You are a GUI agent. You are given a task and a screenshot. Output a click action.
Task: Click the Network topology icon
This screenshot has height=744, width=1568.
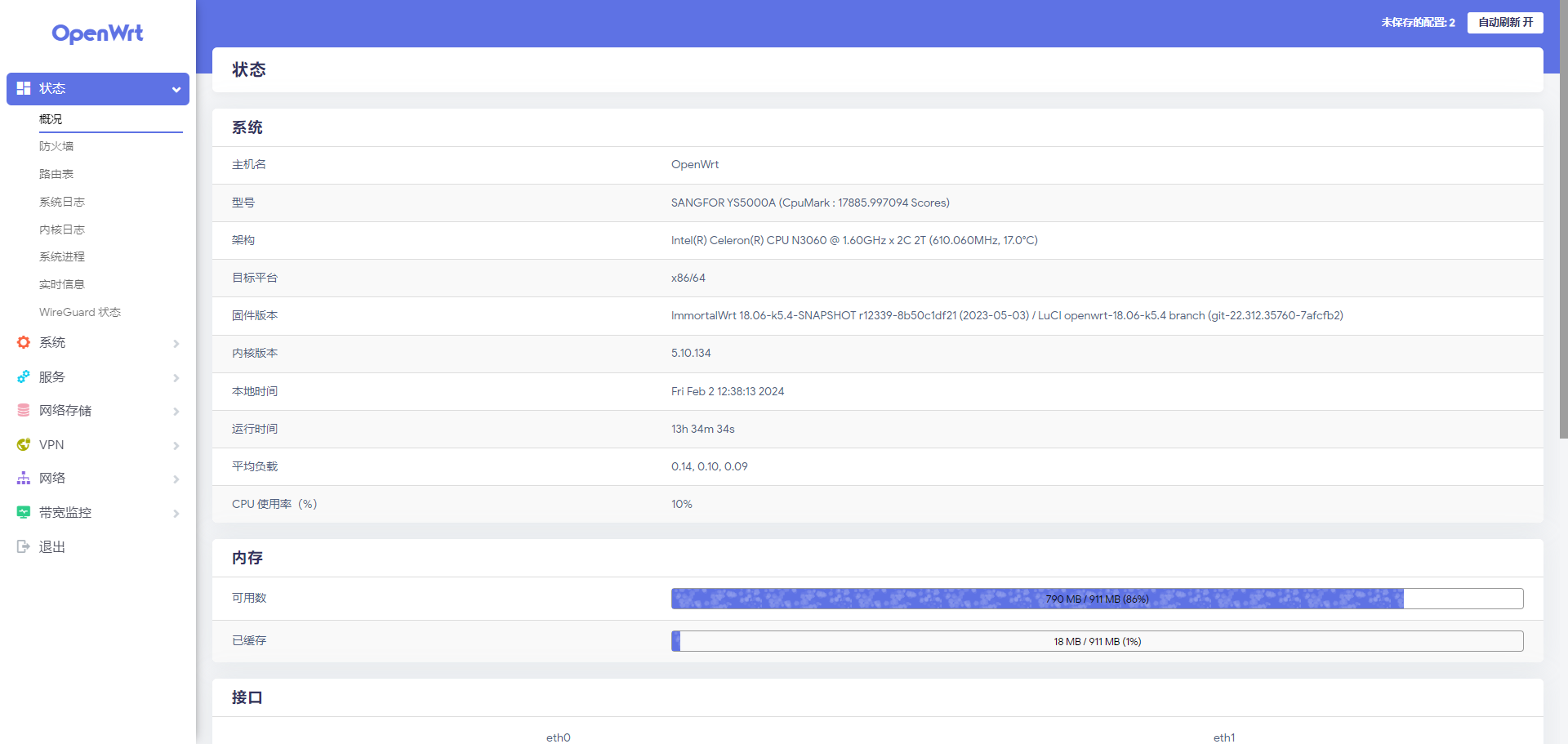tap(24, 479)
